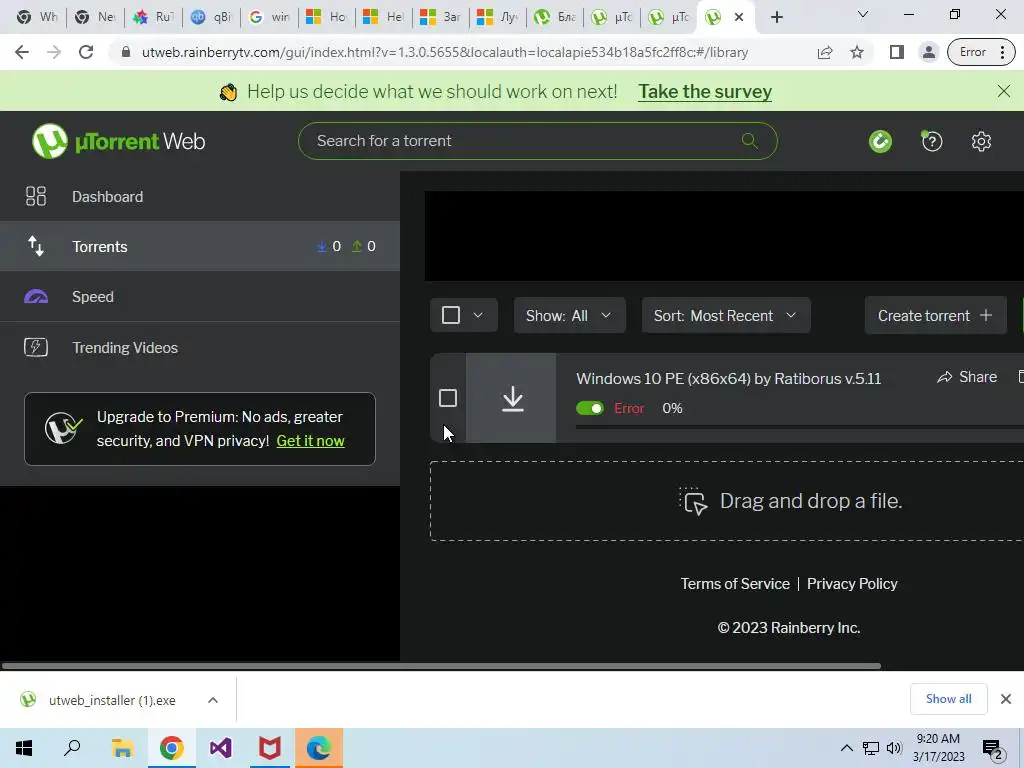
Task: Switch to the Google 'win' browser tab
Action: tap(269, 17)
